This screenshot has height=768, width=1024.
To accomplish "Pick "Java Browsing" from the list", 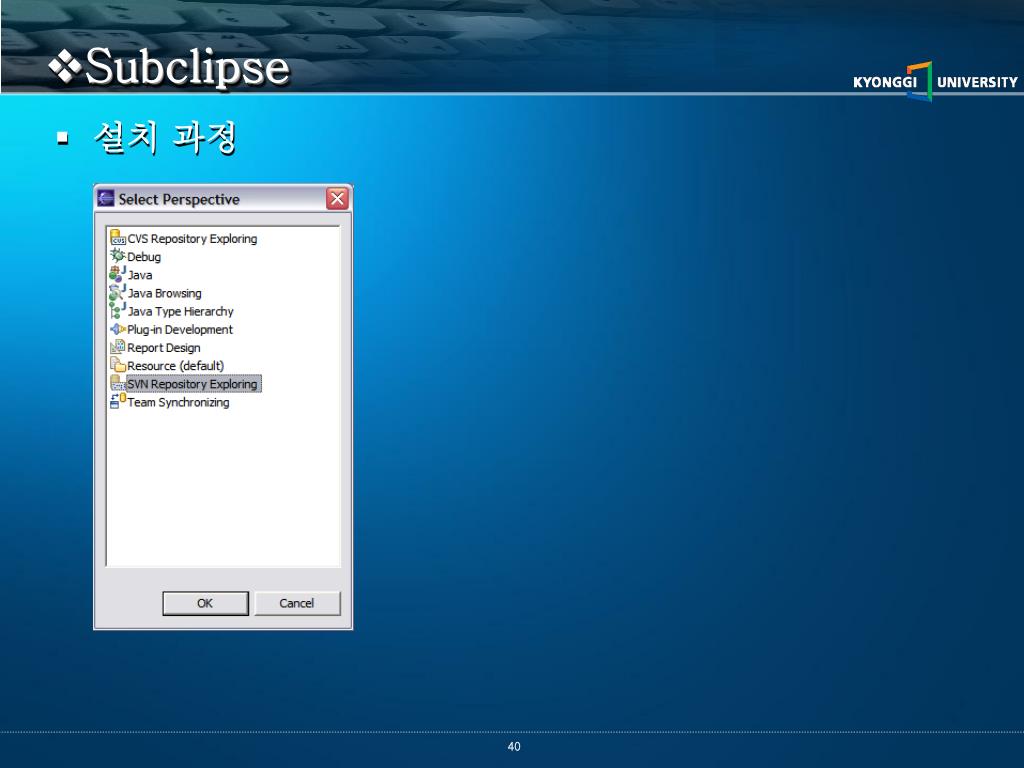I will coord(164,294).
